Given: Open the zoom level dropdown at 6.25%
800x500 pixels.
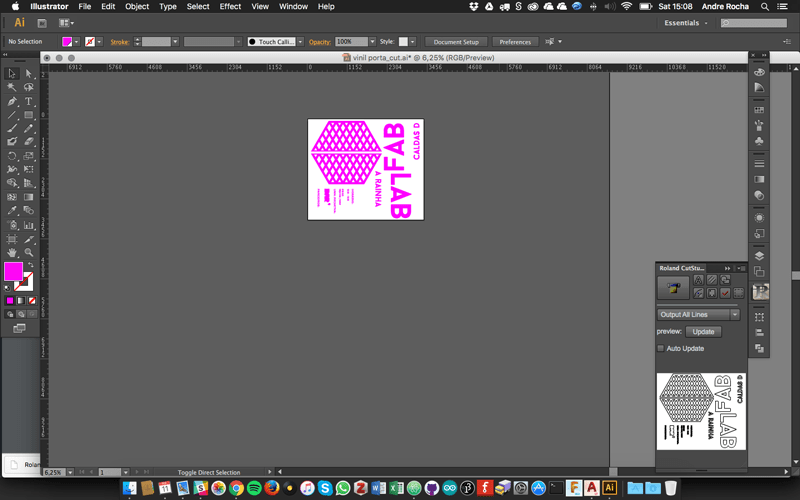Looking at the screenshot, I should tap(70, 472).
